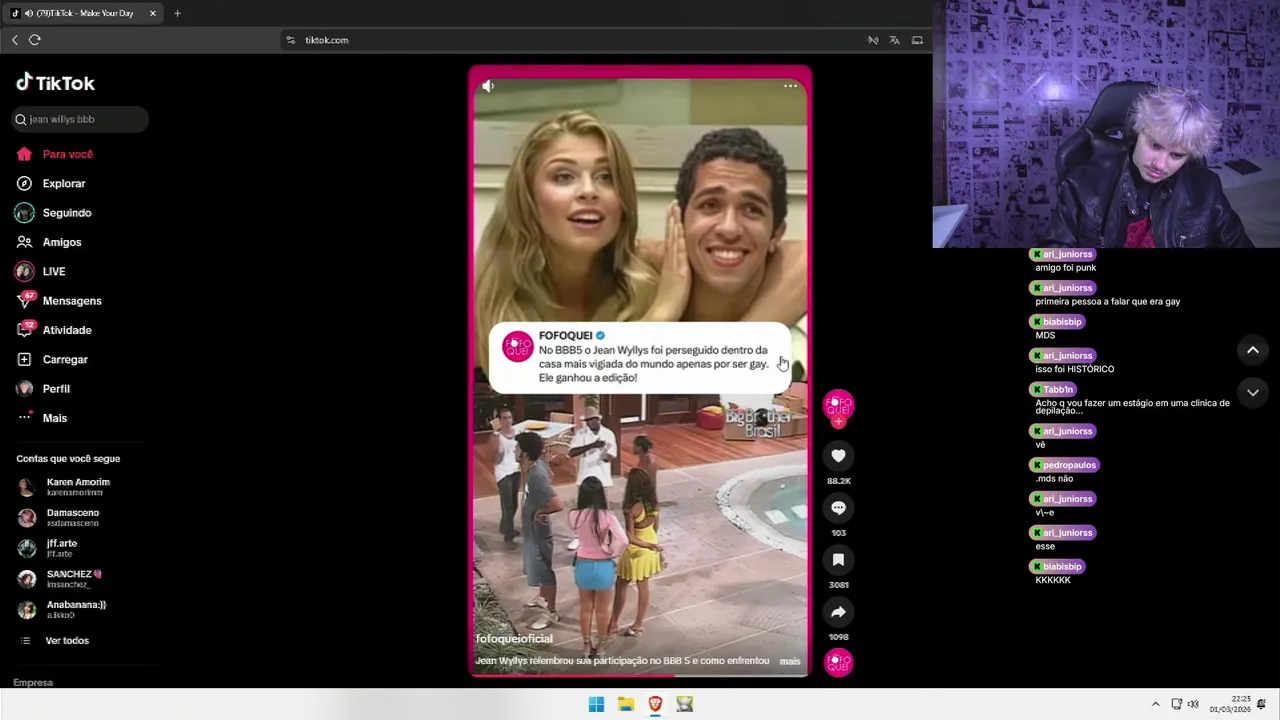Open FOFOQUEI creator avatar beside video

838,404
